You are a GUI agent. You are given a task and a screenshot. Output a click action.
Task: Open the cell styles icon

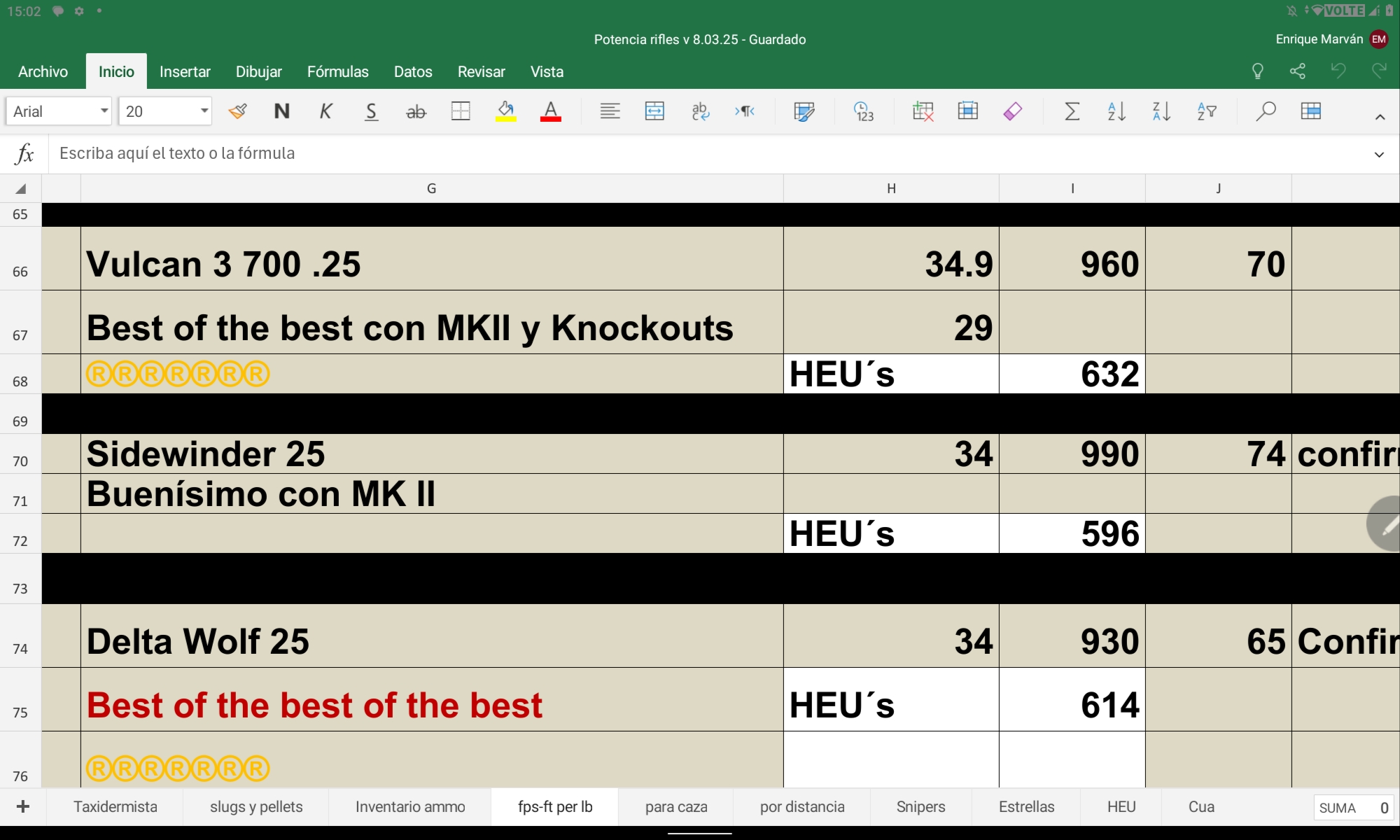(x=804, y=111)
